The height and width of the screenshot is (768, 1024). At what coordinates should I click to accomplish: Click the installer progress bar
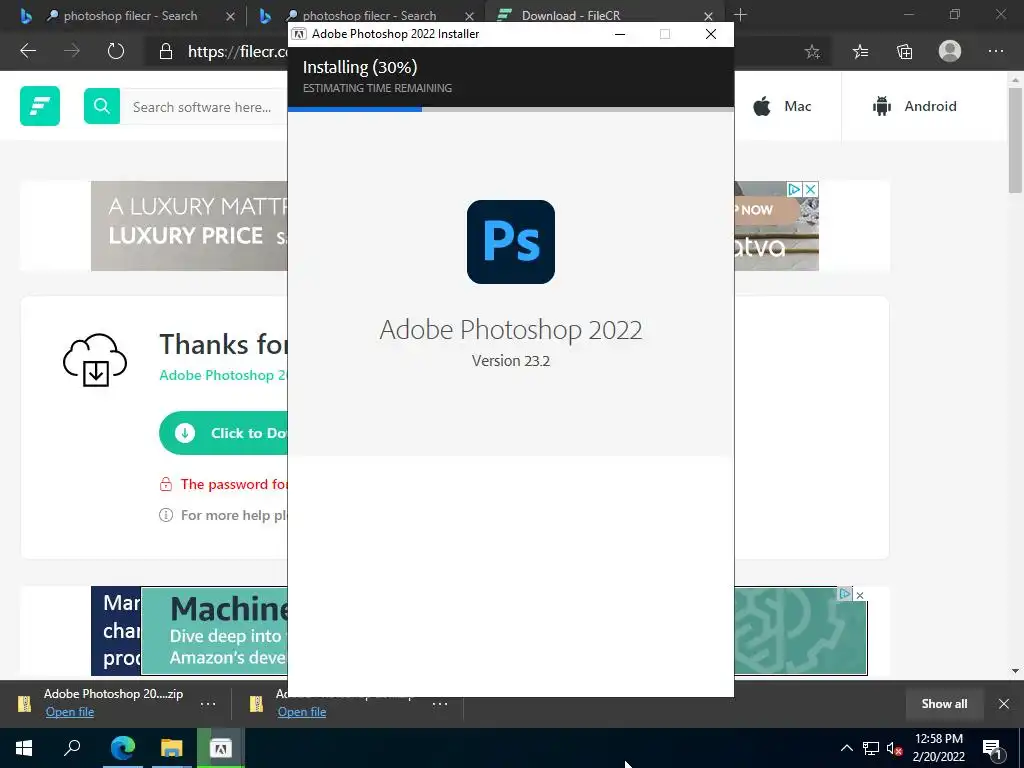[x=511, y=110]
